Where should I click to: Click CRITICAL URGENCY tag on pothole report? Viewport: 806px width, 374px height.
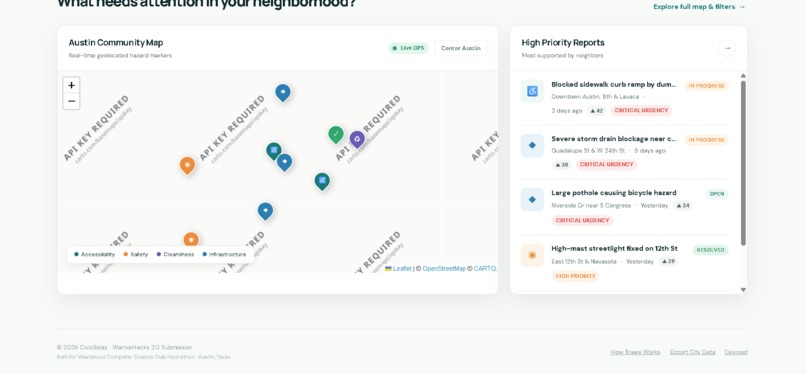[x=582, y=220]
